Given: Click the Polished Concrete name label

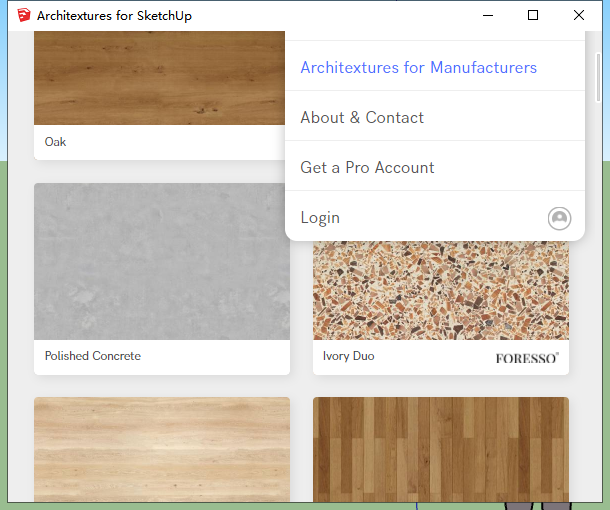Looking at the screenshot, I should point(92,356).
